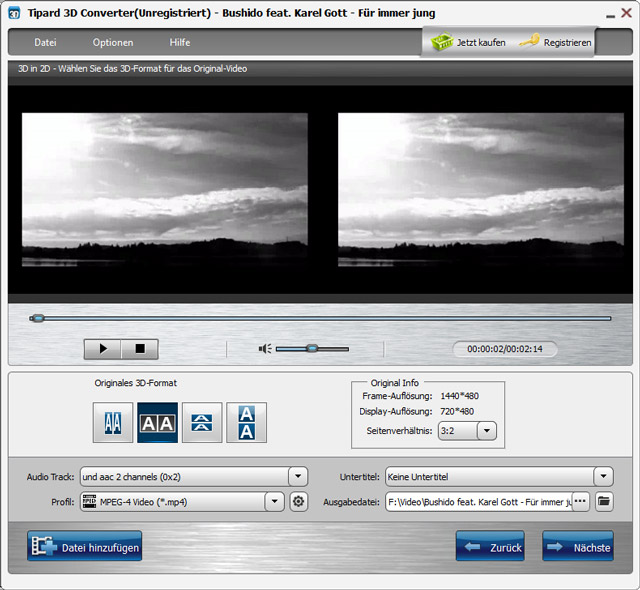The image size is (640, 590).
Task: Click the Registrieren button
Action: tap(556, 42)
